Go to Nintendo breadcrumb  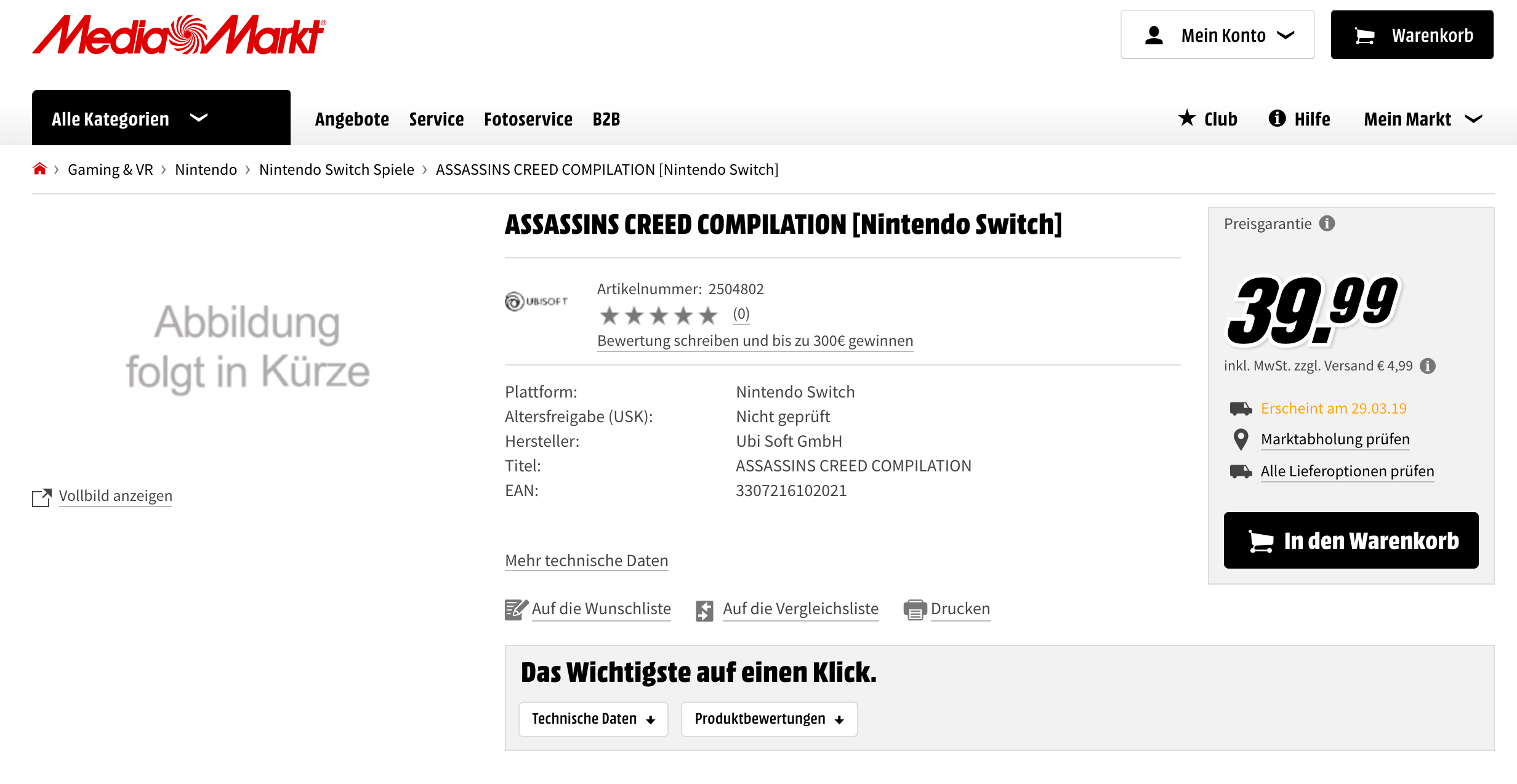[x=206, y=169]
